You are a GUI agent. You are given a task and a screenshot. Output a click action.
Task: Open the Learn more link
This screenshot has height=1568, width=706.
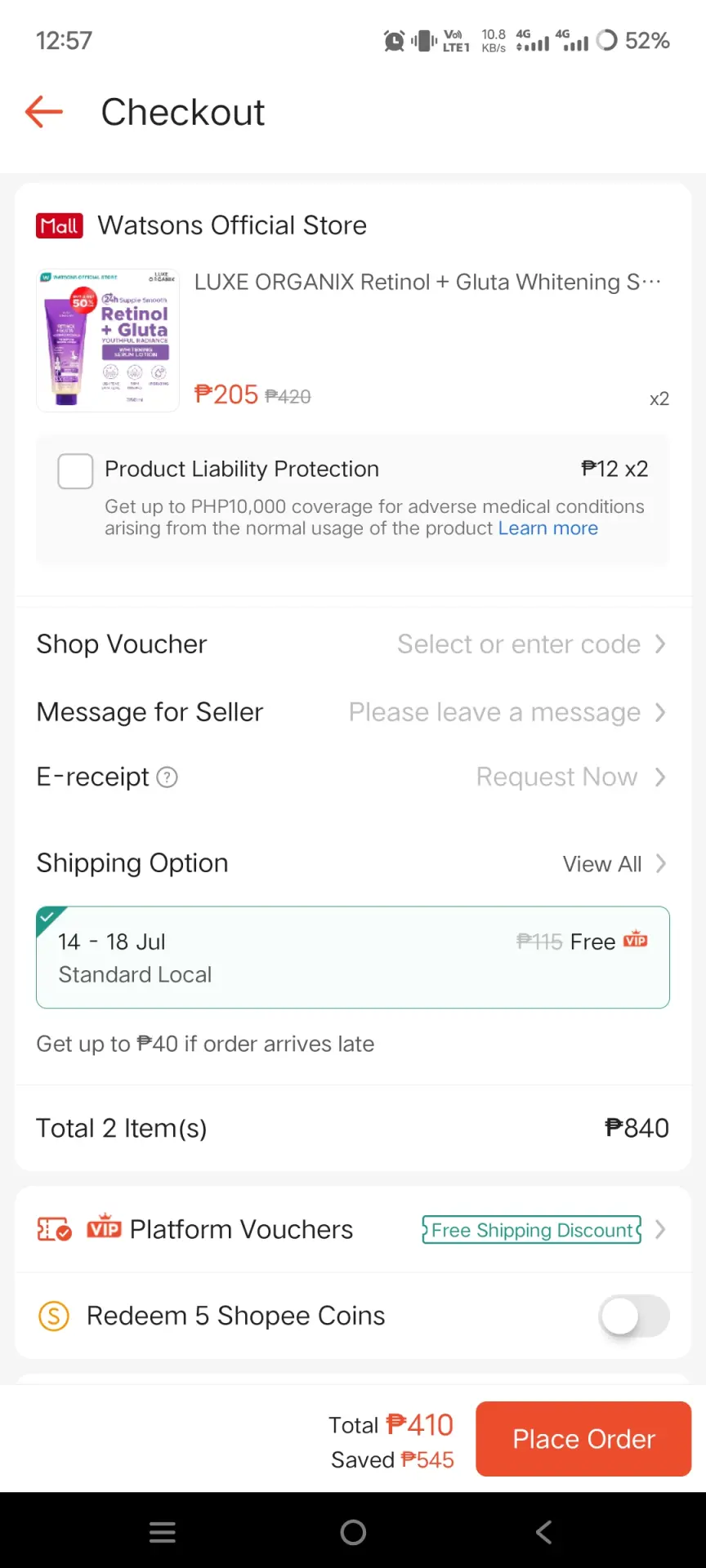click(548, 528)
